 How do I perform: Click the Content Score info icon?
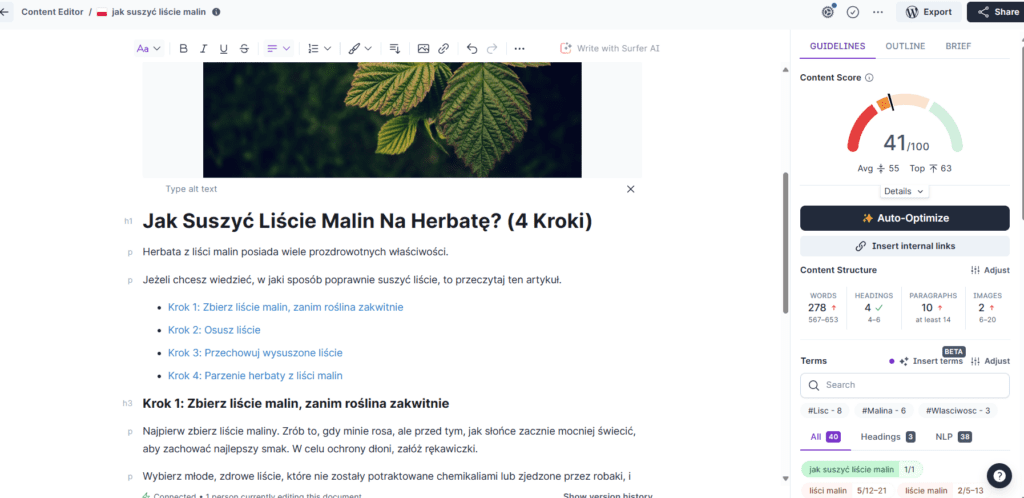[869, 77]
